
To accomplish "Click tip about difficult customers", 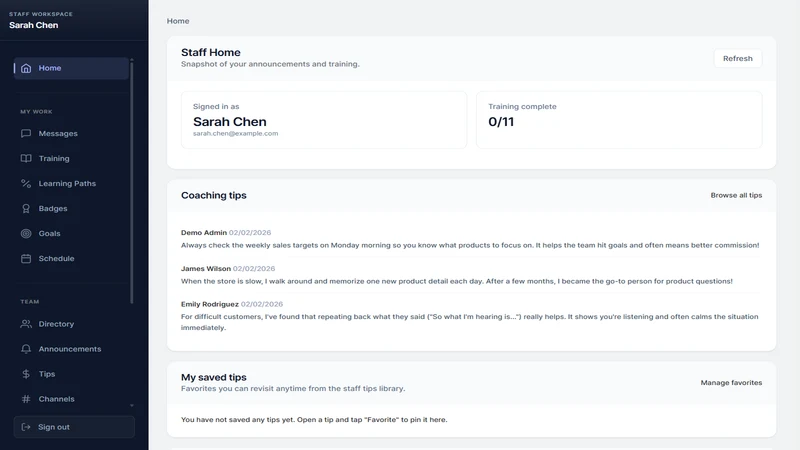I will pyautogui.click(x=469, y=322).
